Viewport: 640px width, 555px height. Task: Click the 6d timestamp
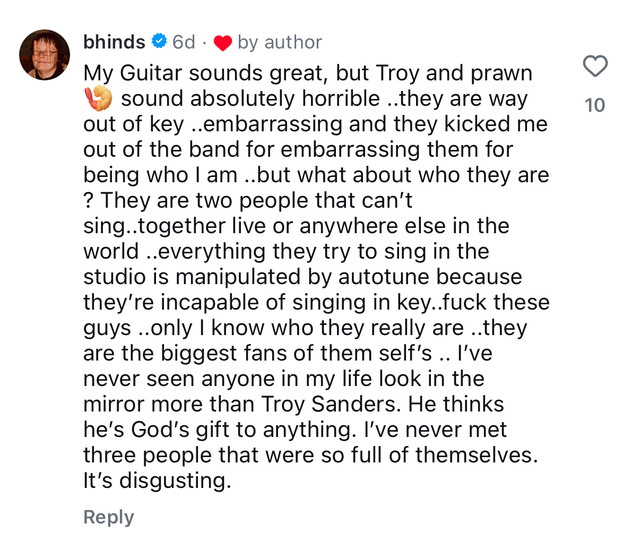click(x=184, y=42)
